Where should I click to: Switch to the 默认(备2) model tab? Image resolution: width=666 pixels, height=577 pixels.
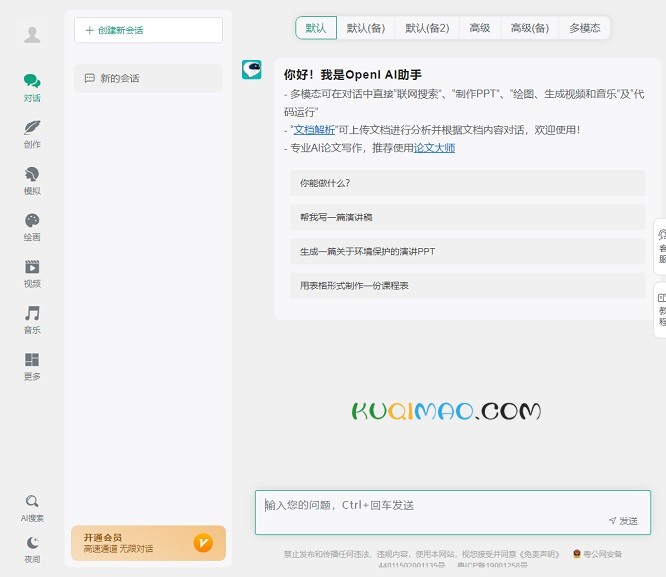point(427,28)
